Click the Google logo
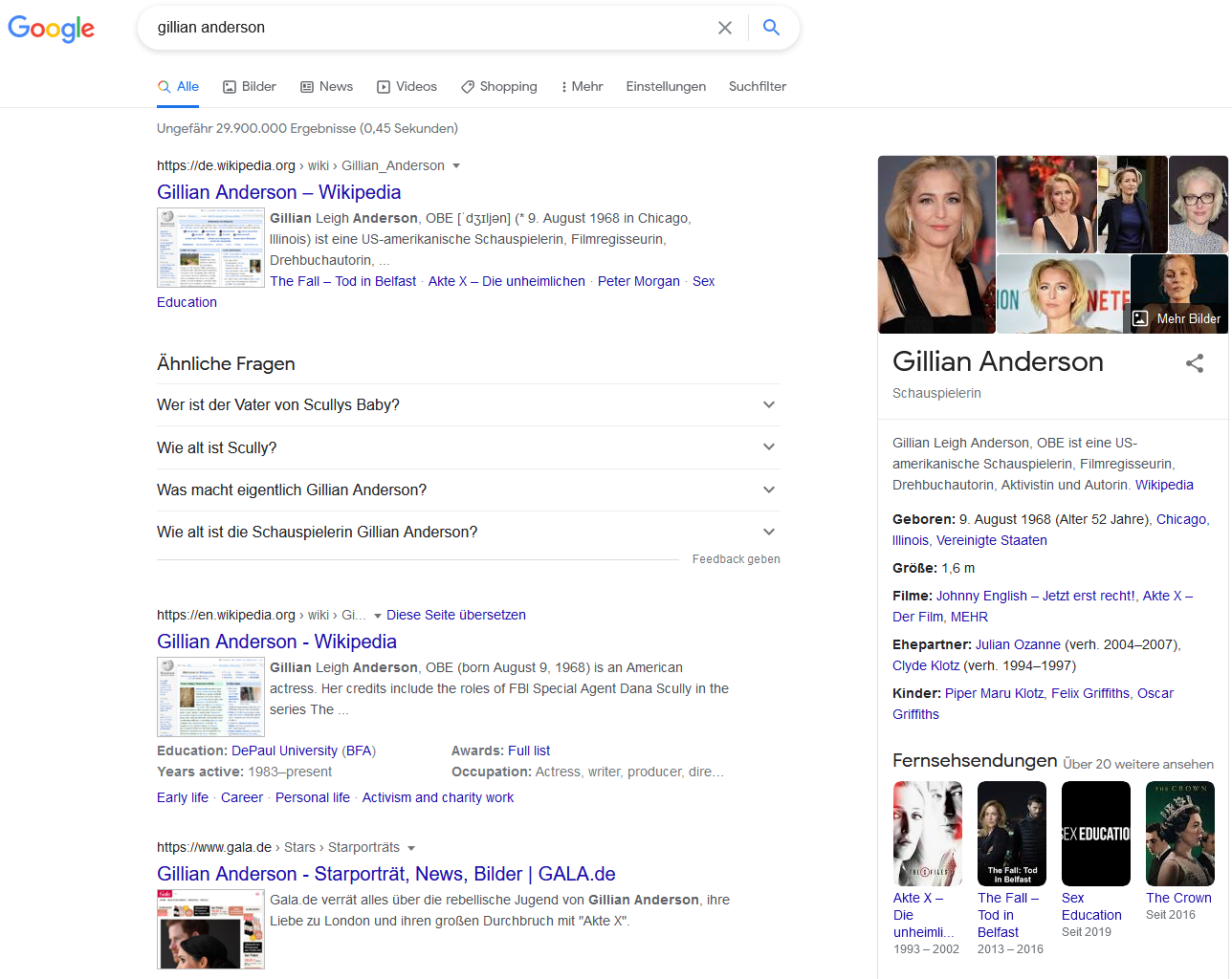1232x979 pixels. click(52, 29)
